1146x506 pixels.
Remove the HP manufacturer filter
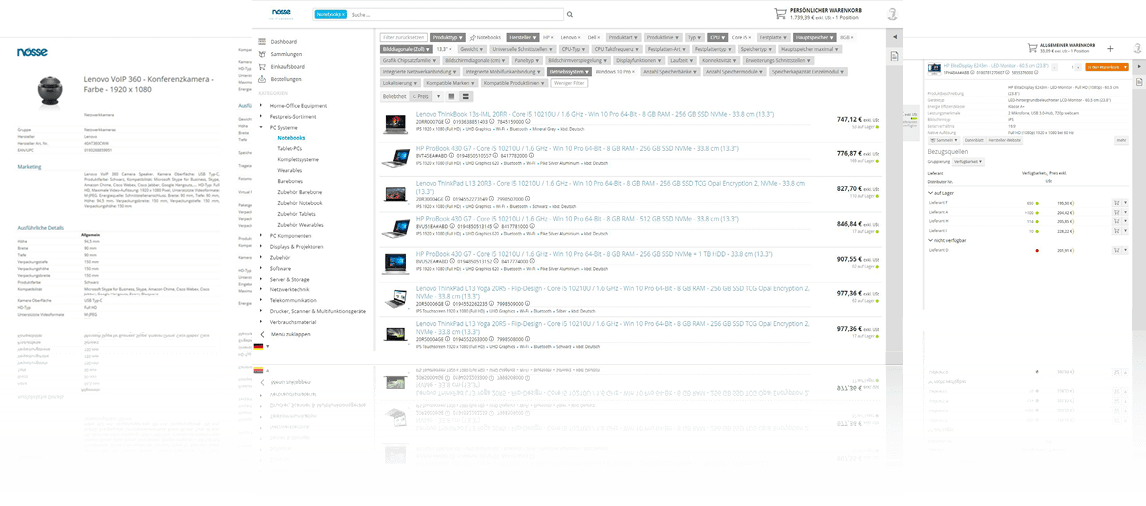tap(551, 37)
